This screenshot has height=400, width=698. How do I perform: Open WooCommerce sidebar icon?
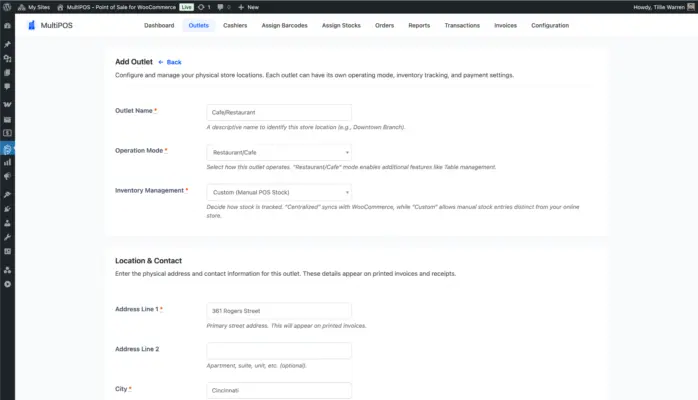[x=7, y=105]
